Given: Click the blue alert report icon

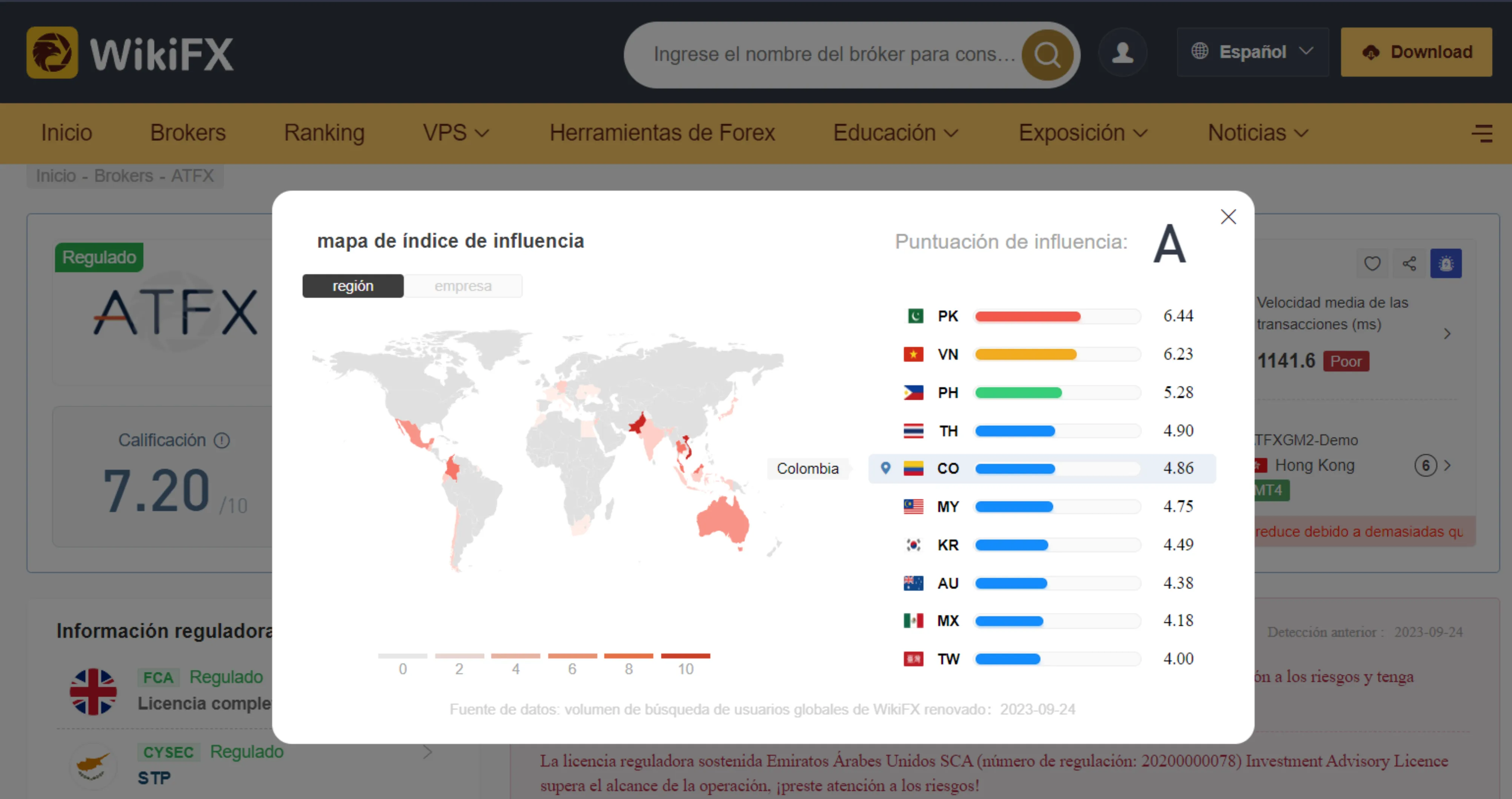Looking at the screenshot, I should (x=1446, y=264).
